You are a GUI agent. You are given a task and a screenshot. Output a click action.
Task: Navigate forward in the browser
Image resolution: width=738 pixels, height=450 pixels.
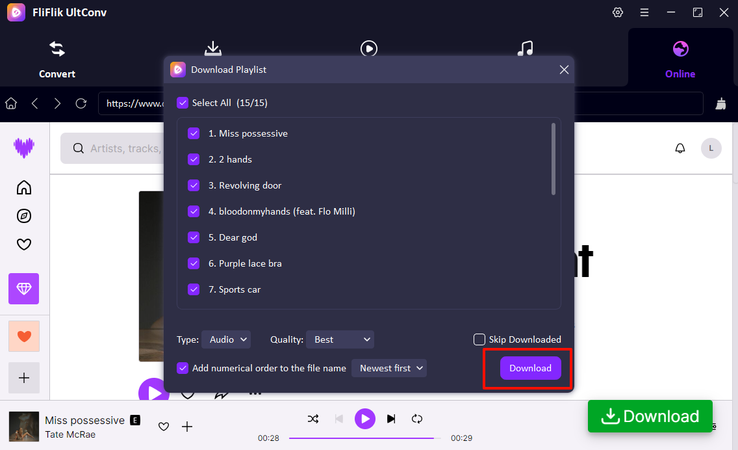[x=57, y=103]
